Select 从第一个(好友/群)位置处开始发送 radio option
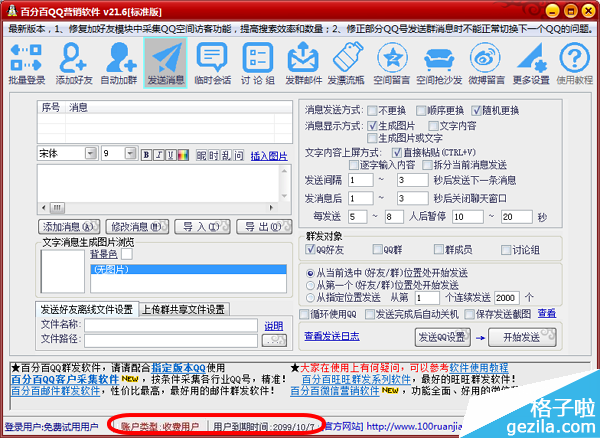600x438 pixels. click(x=310, y=284)
